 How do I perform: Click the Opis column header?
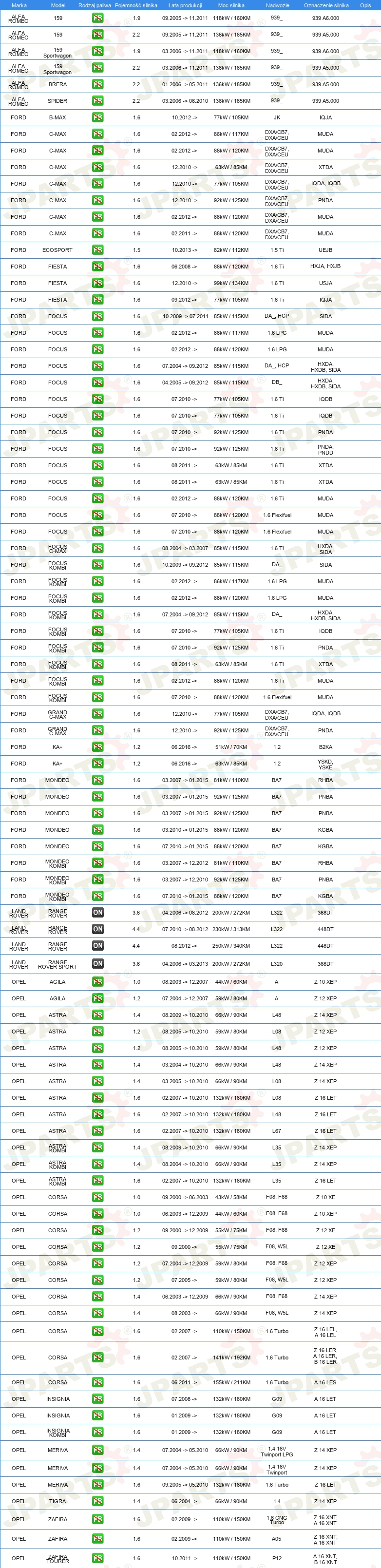point(365,5)
